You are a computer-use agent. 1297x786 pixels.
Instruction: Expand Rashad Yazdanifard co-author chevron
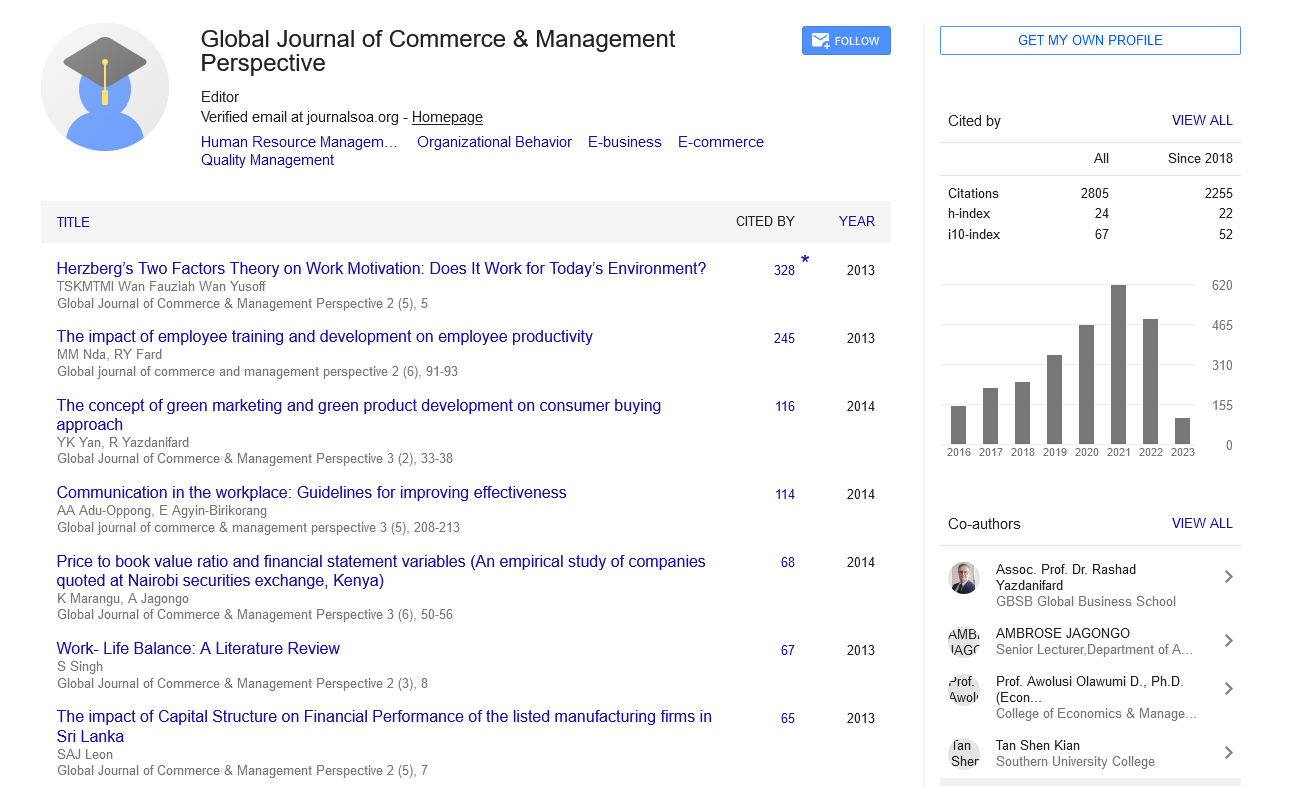point(1229,577)
